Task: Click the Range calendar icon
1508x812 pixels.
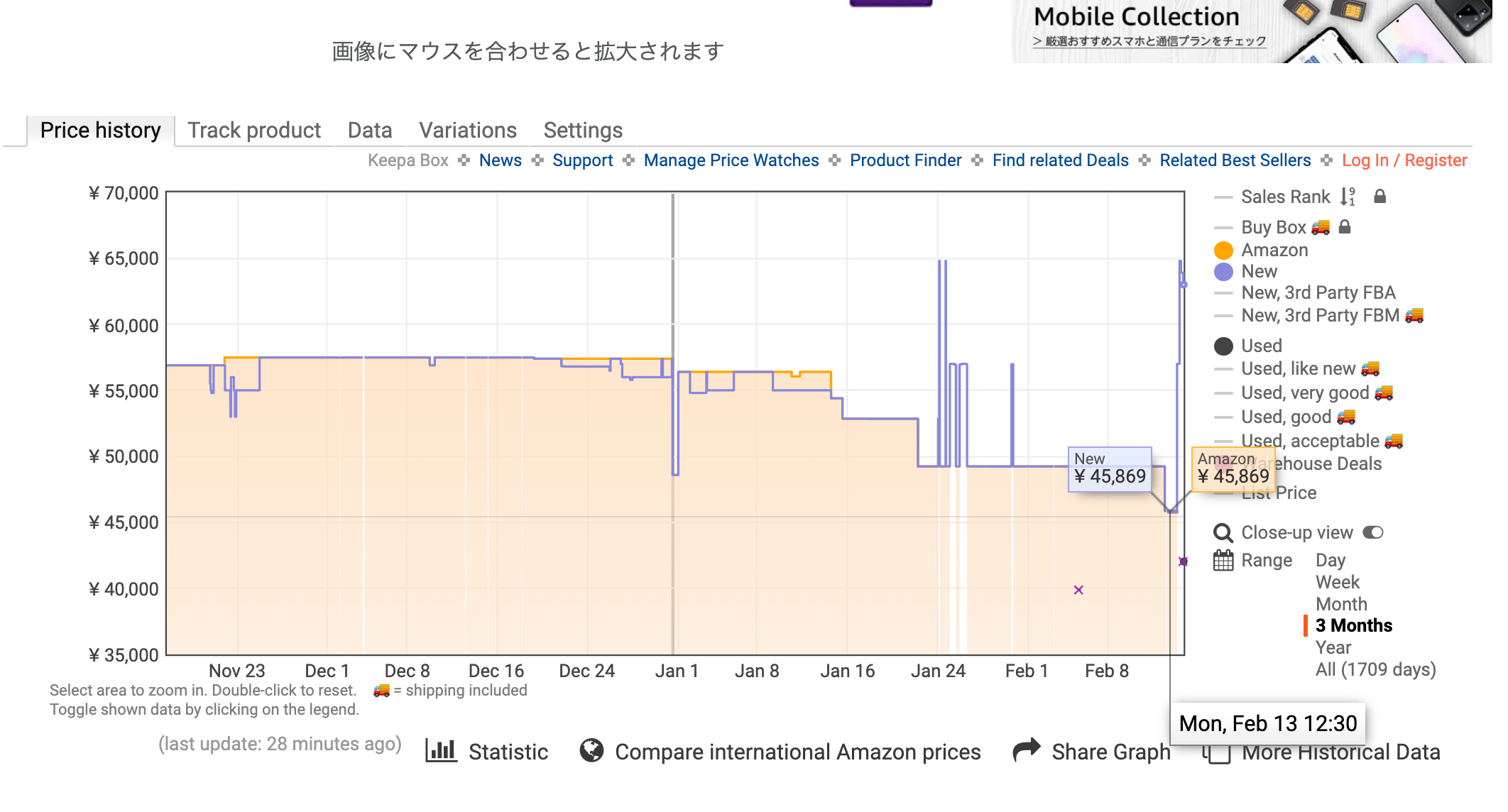Action: pyautogui.click(x=1223, y=561)
